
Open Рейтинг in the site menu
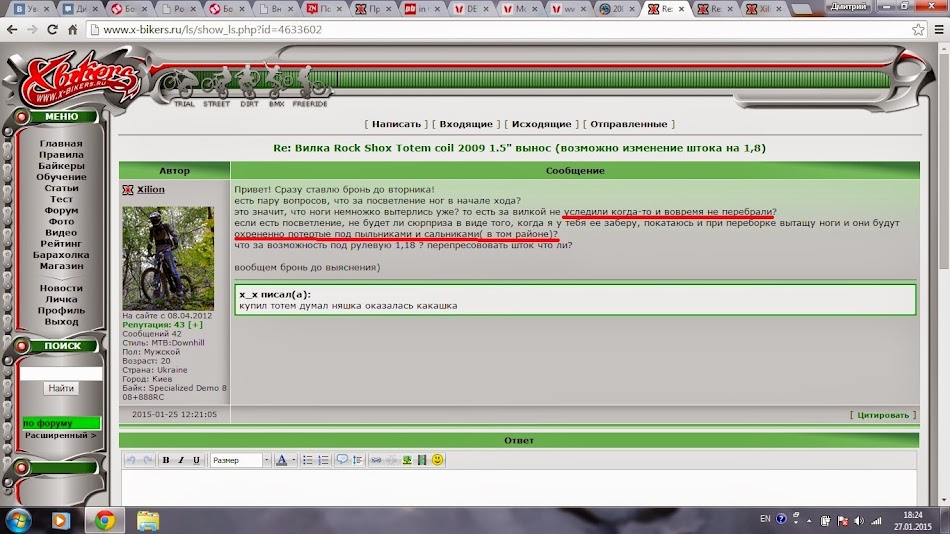coord(61,244)
